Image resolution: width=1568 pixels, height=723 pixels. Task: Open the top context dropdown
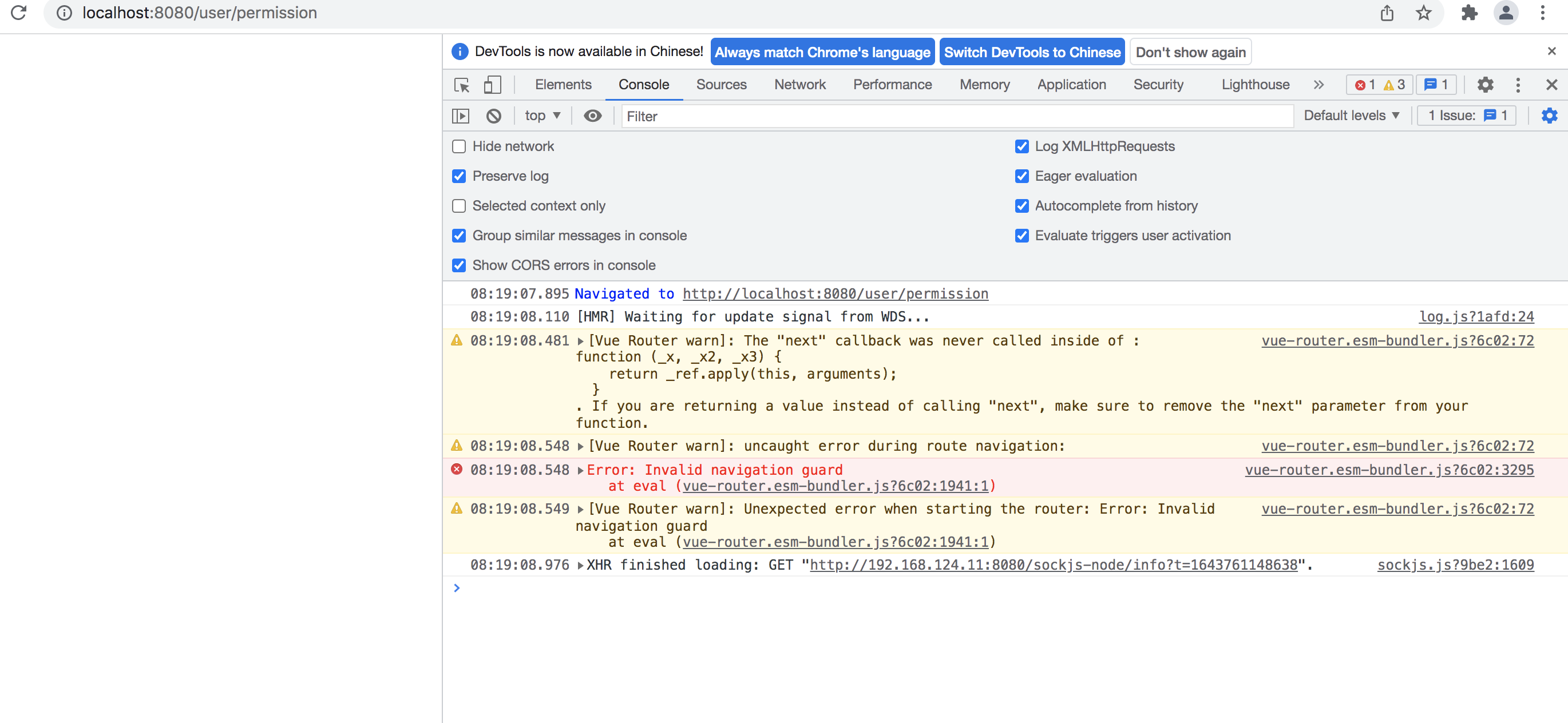(x=543, y=116)
